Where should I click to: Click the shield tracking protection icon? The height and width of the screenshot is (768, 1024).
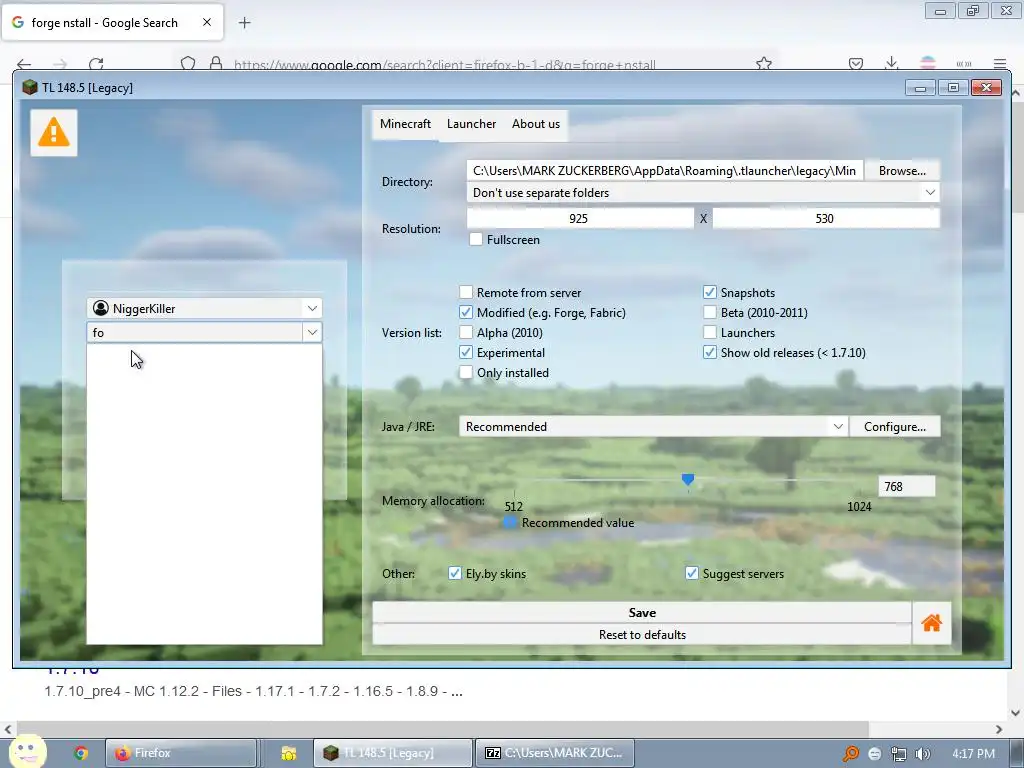click(188, 64)
